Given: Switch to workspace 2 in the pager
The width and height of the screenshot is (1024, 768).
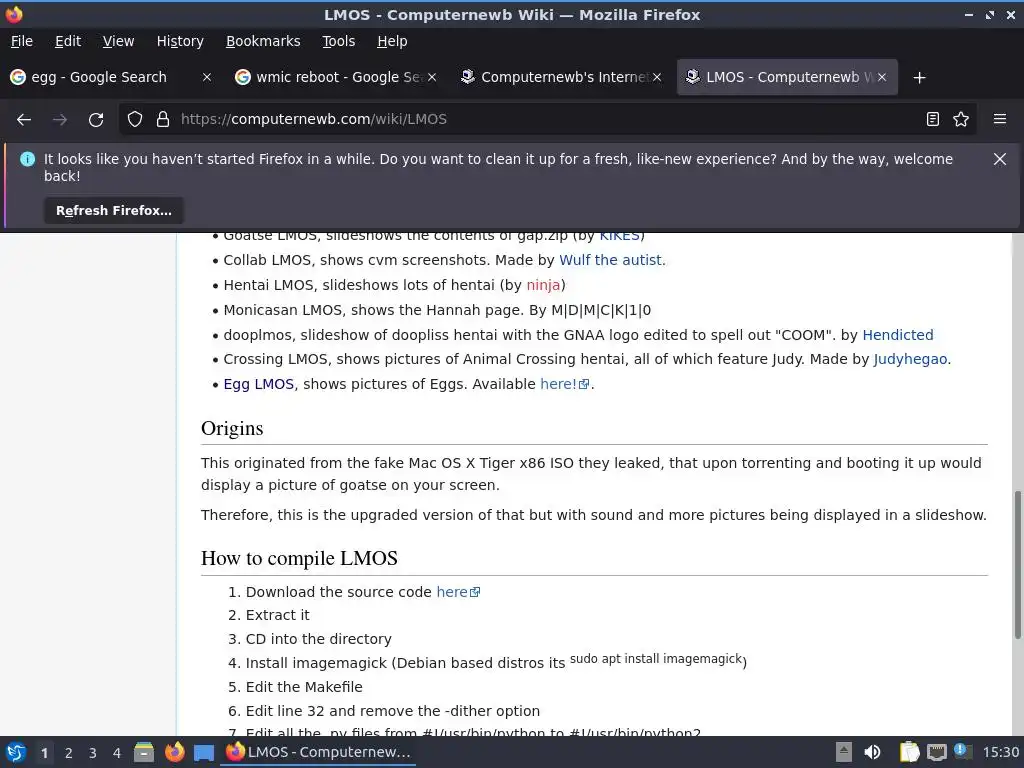Looking at the screenshot, I should 69,753.
